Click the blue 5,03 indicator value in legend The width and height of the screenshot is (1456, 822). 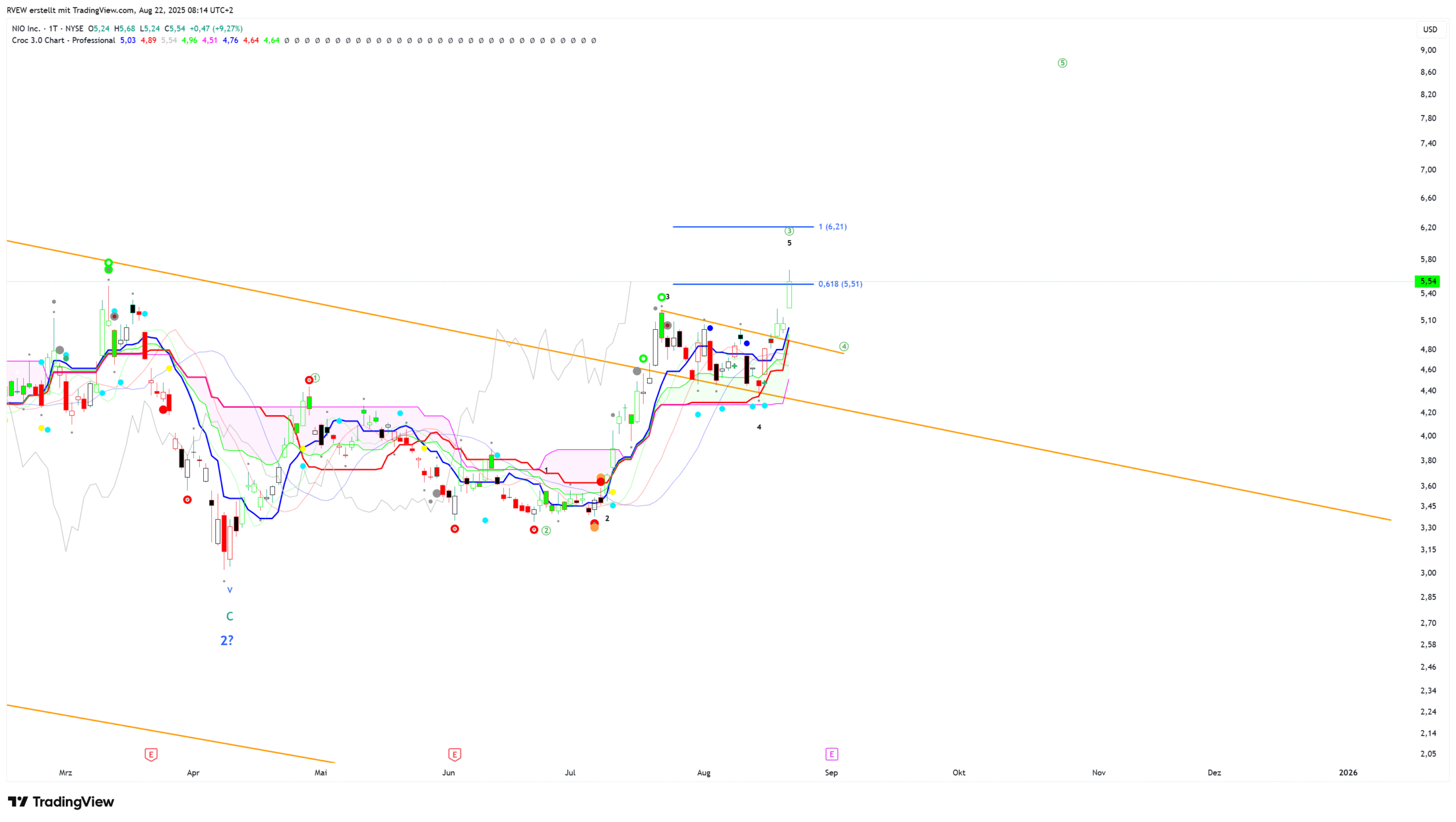point(128,40)
